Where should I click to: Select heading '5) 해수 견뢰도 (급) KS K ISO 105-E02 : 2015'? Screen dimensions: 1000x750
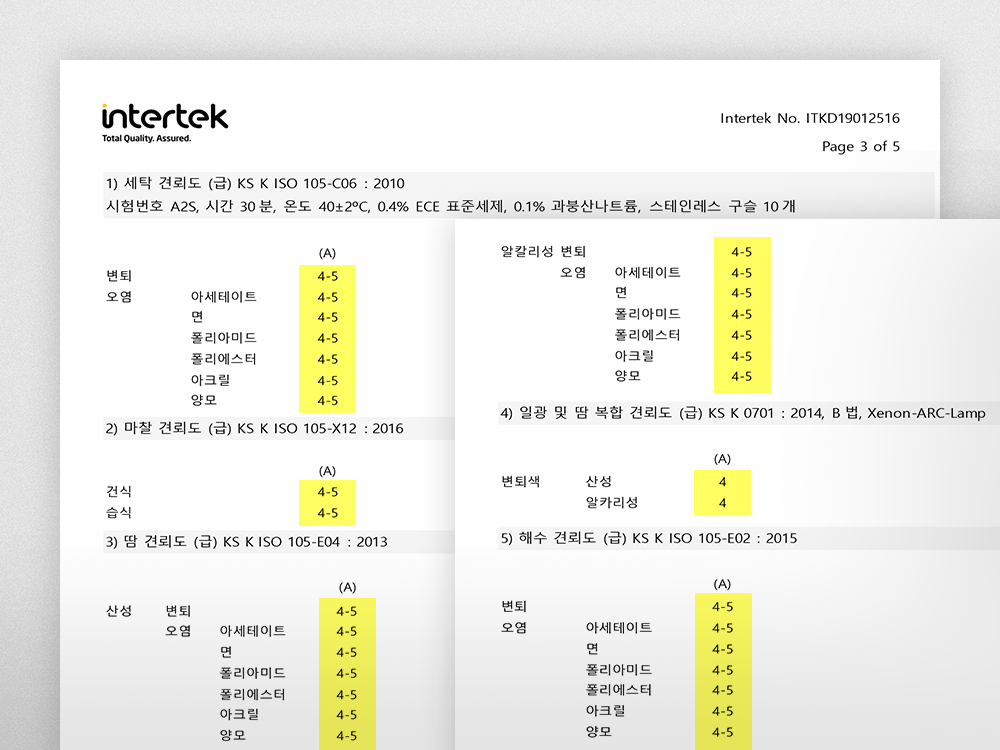pyautogui.click(x=649, y=538)
